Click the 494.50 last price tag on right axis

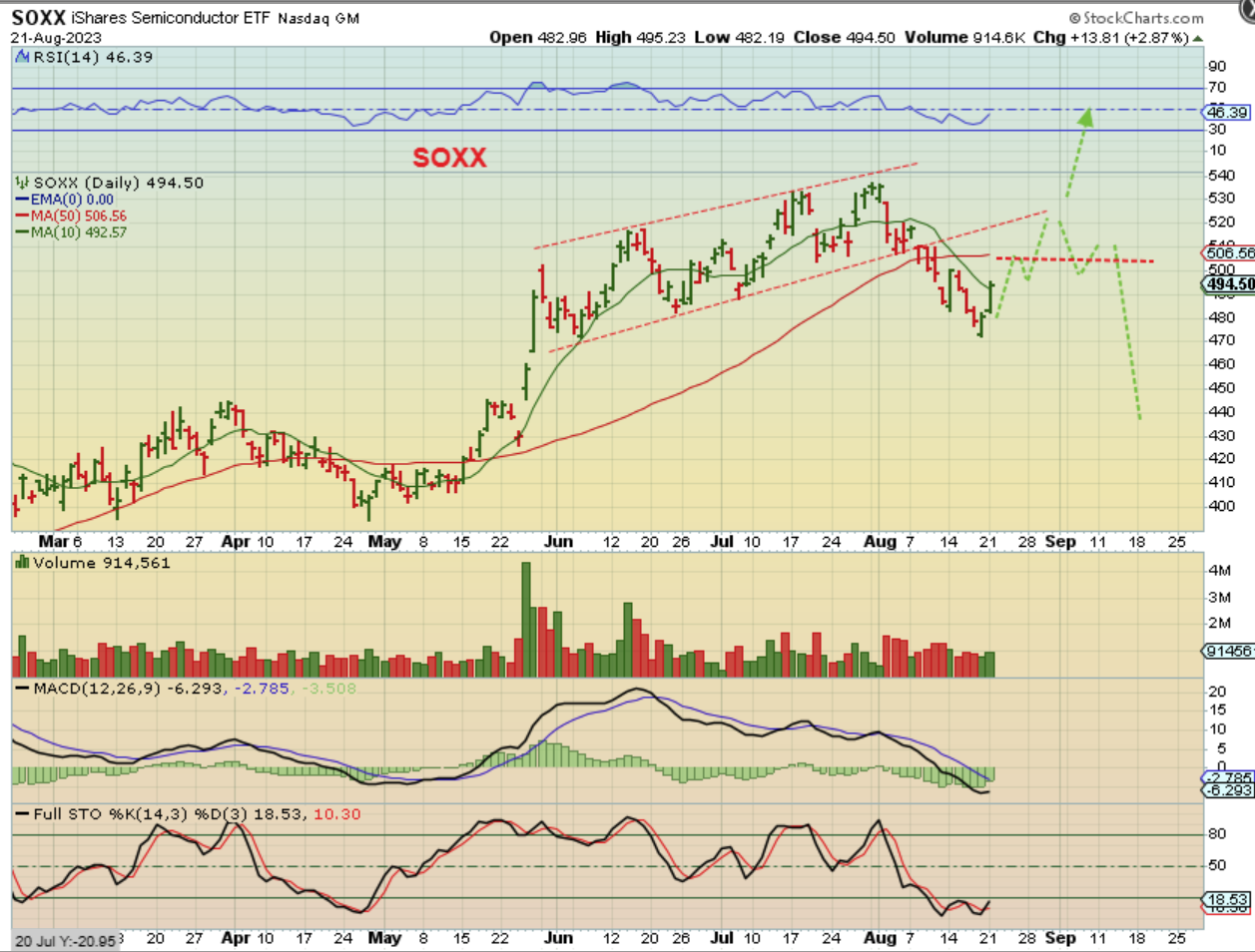(1230, 284)
